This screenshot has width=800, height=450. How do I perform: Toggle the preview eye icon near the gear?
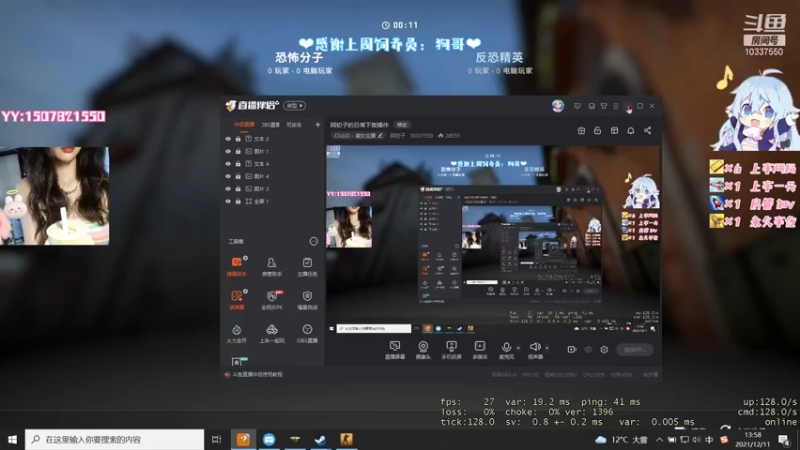(588, 349)
